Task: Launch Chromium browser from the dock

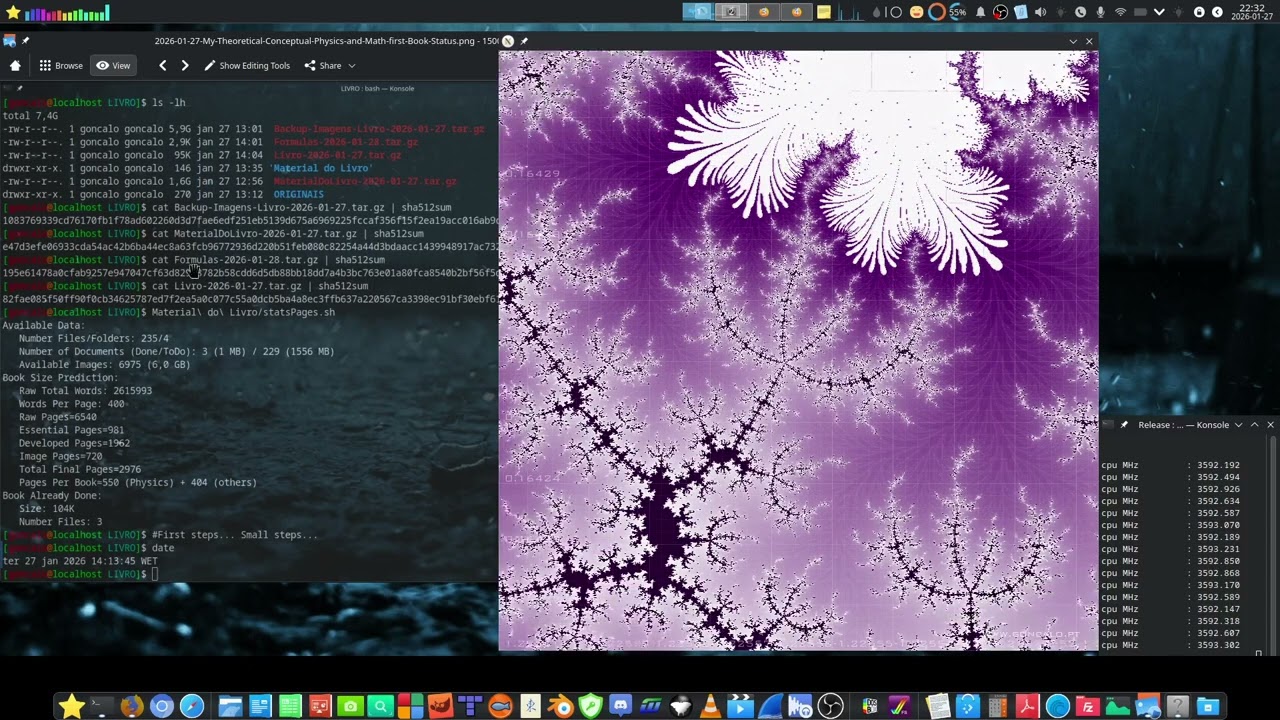Action: [x=161, y=707]
